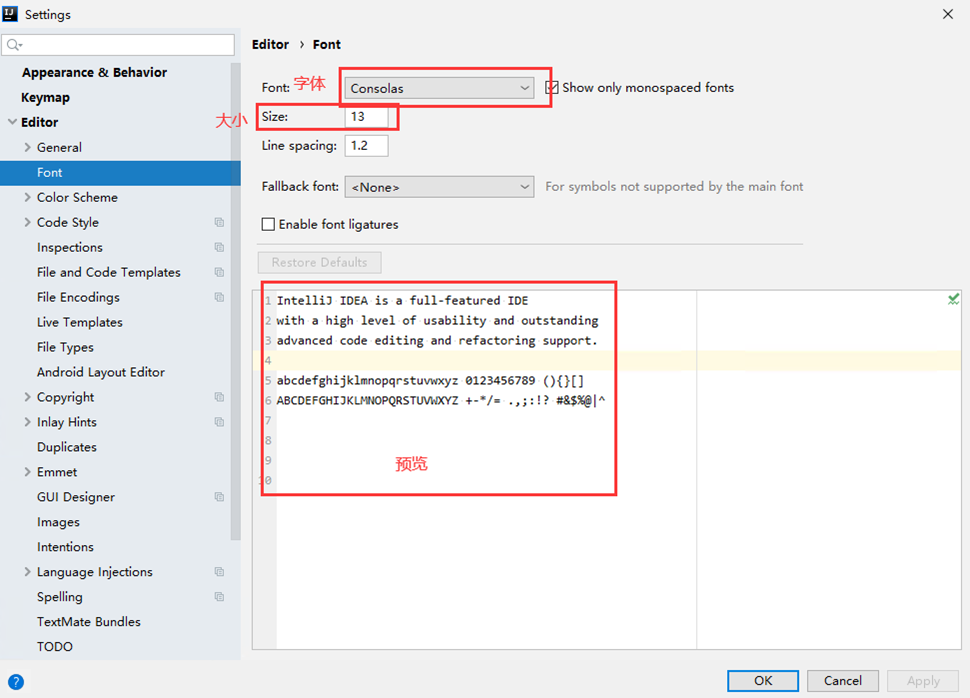Screen dimensions: 970x698
Task: Expand the Inlay Hints node
Action: click(x=27, y=422)
